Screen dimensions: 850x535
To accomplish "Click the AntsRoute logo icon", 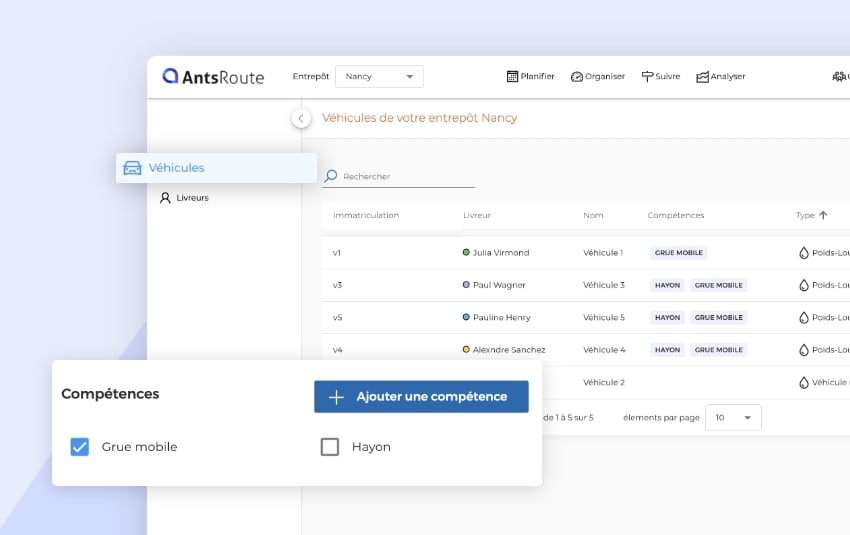I will pyautogui.click(x=170, y=76).
